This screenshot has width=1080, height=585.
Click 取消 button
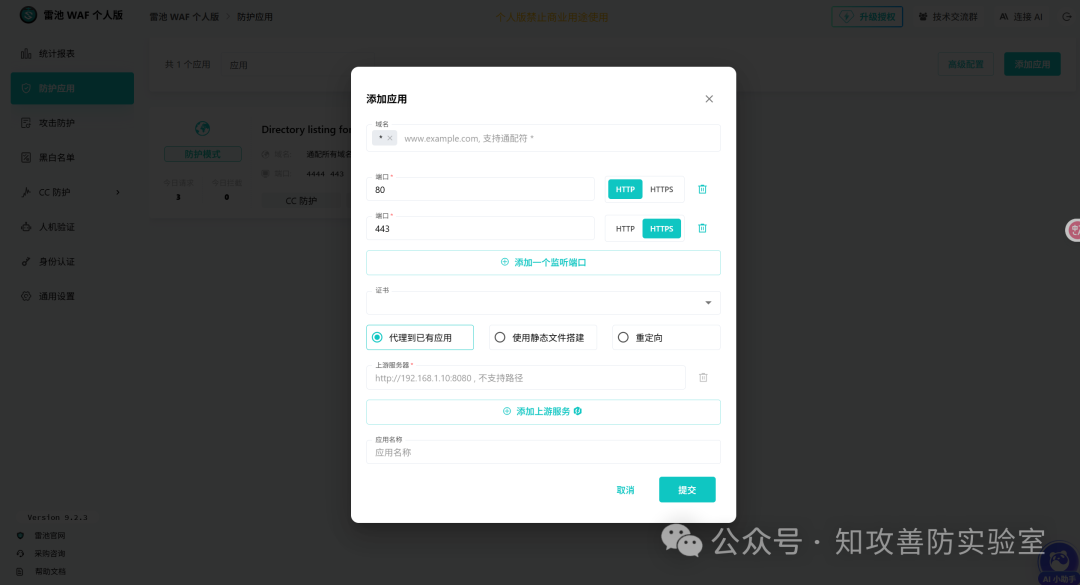tap(625, 490)
